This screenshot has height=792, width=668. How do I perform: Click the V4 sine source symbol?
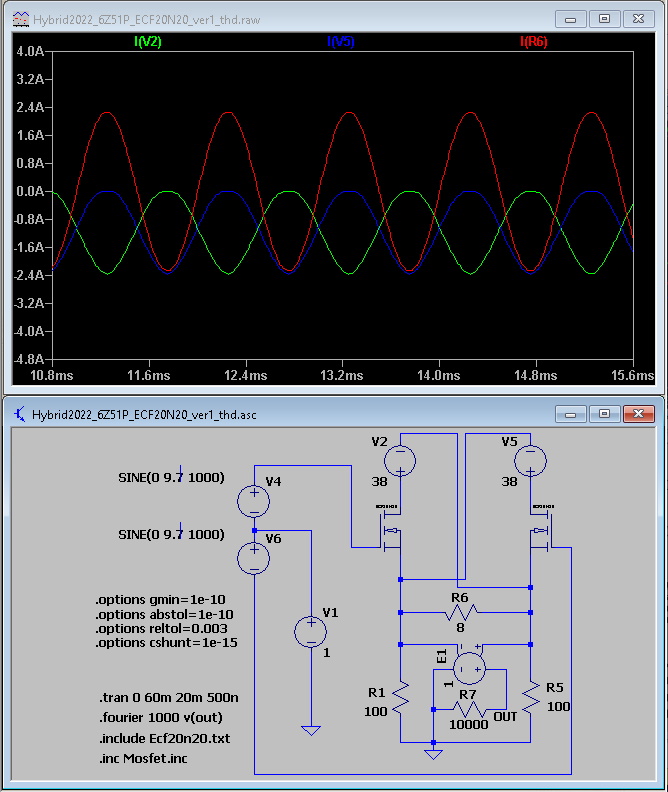point(254,499)
